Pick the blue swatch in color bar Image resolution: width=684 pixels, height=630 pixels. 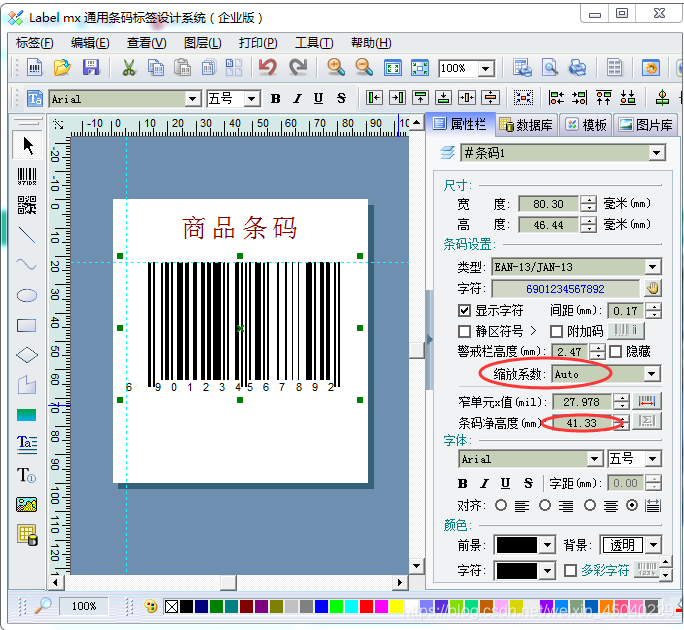click(321, 606)
